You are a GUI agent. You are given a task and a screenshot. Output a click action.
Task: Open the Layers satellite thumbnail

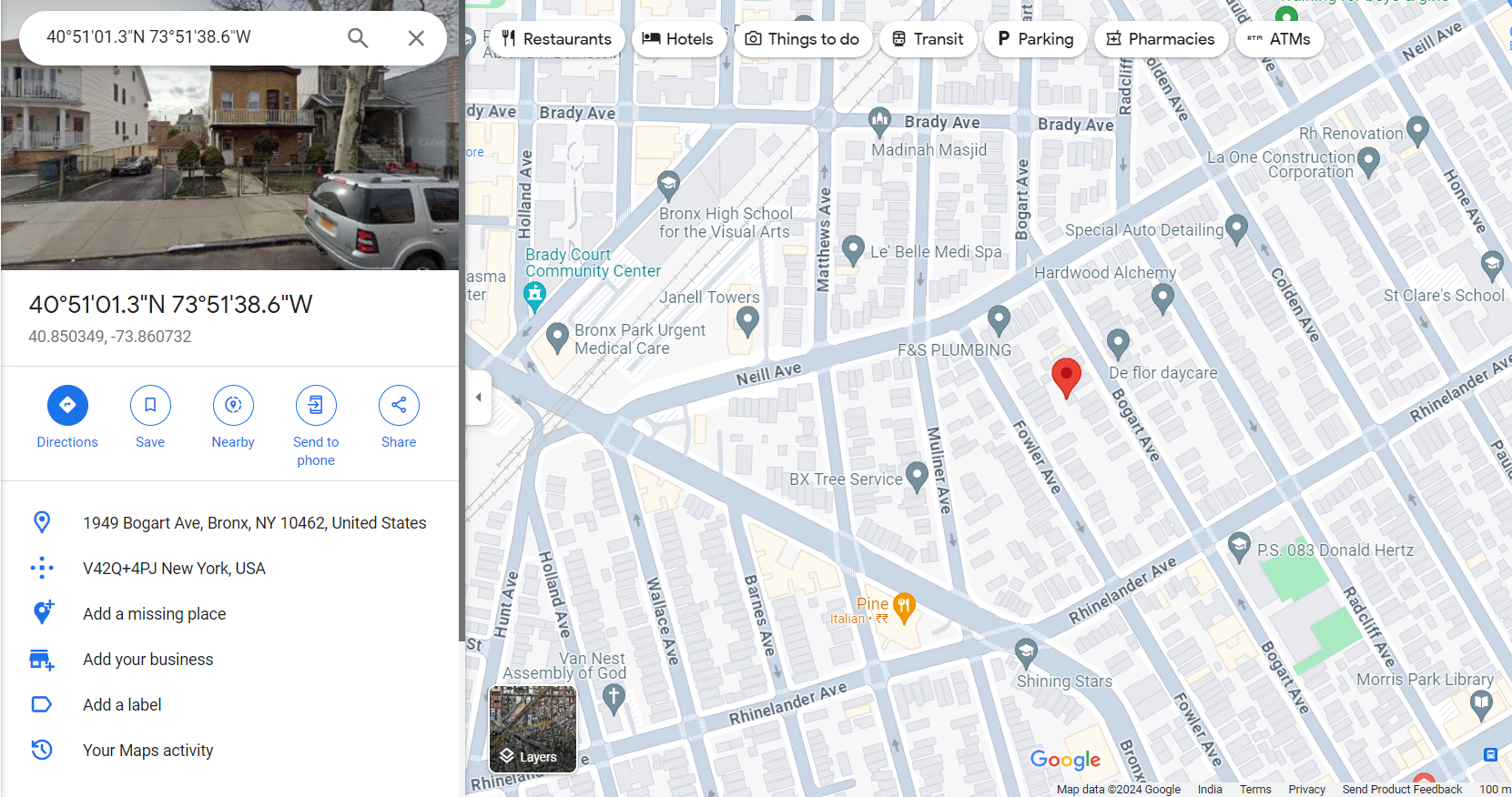click(x=533, y=729)
